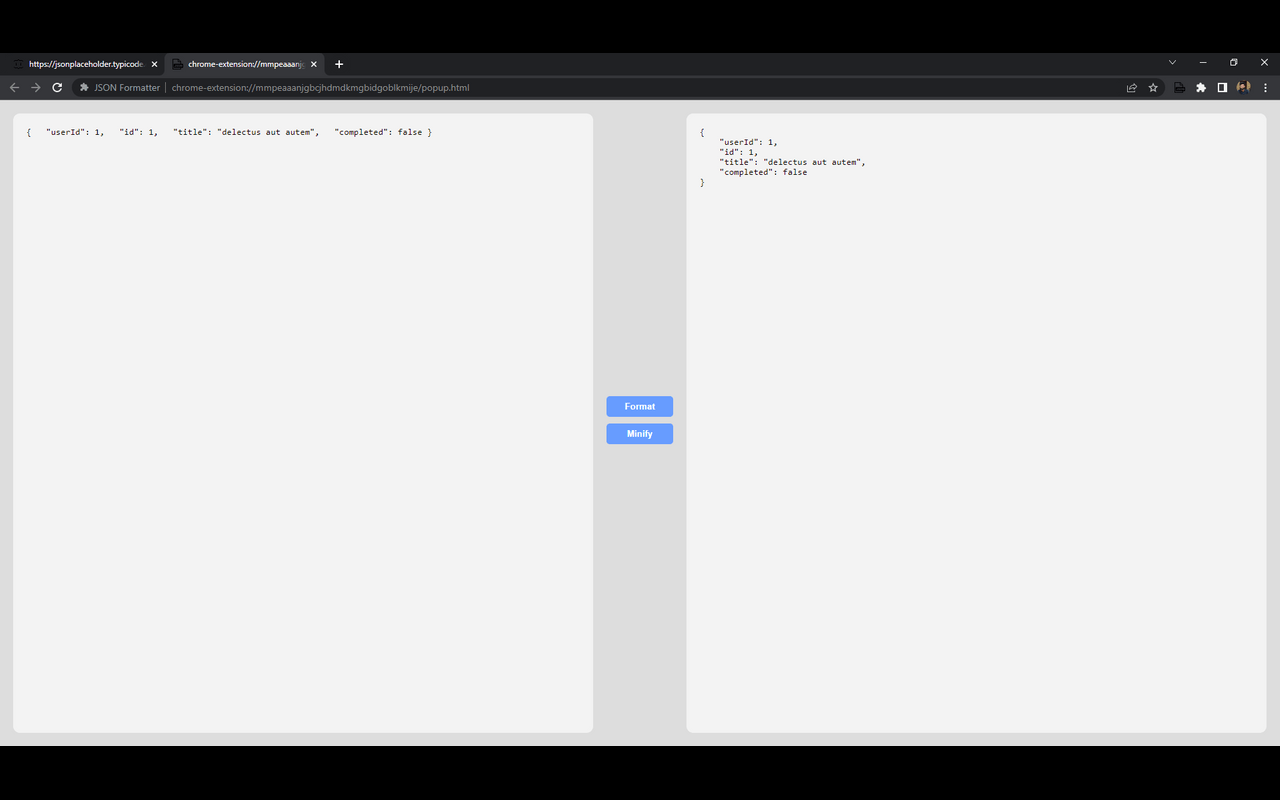Click the address bar URL

pos(320,88)
